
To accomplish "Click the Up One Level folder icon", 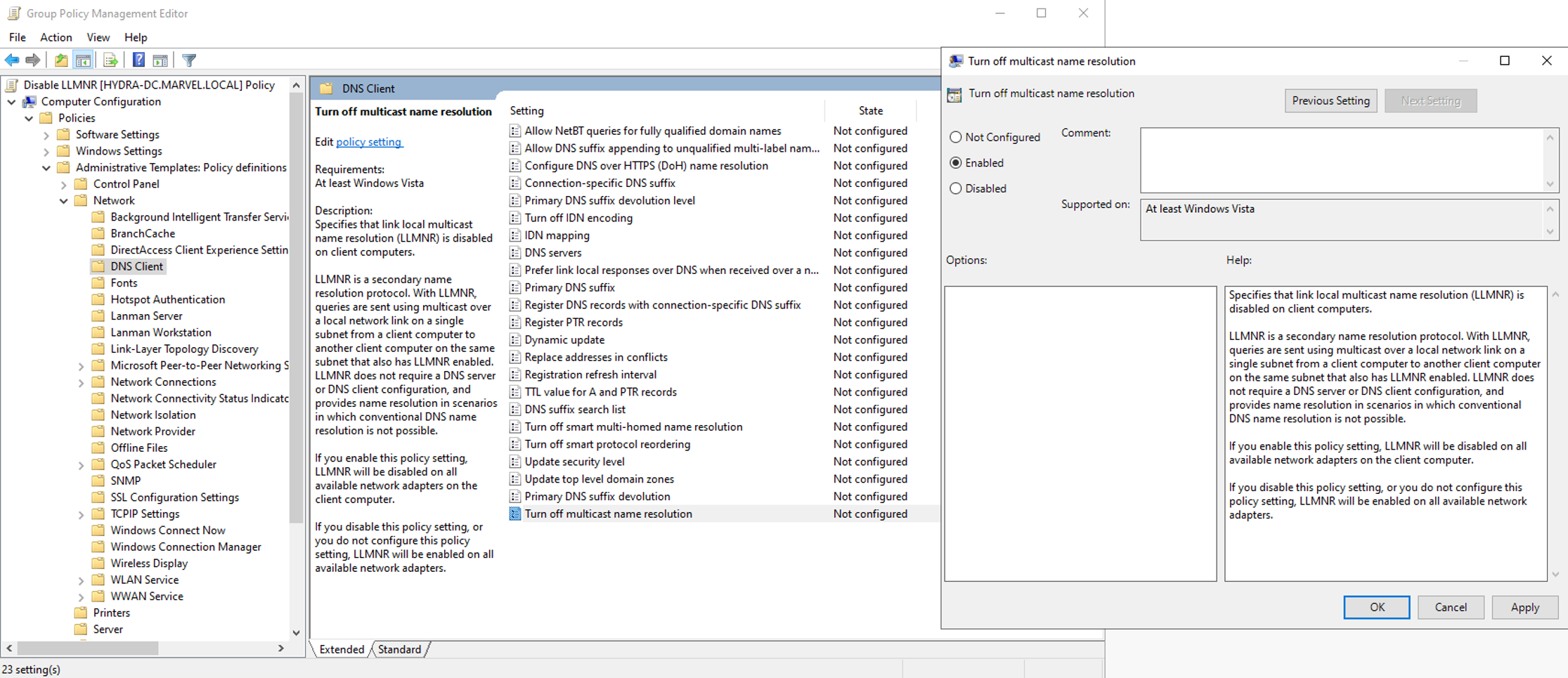I will pos(61,60).
